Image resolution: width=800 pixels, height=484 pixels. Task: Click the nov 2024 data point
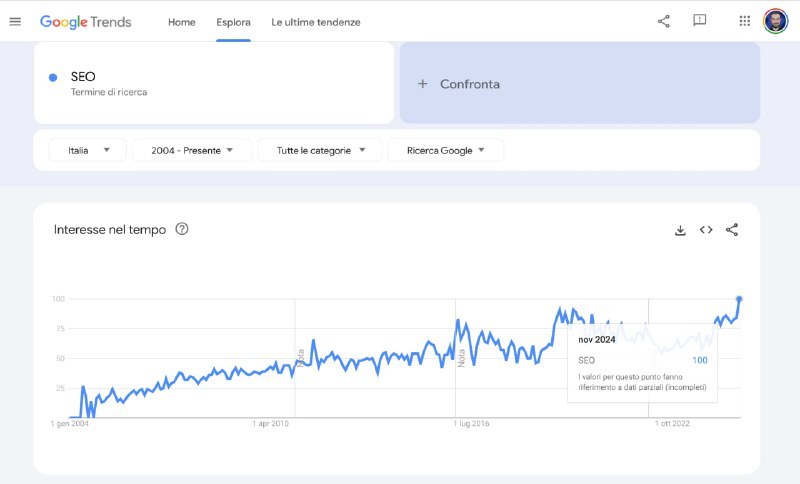[x=739, y=299]
